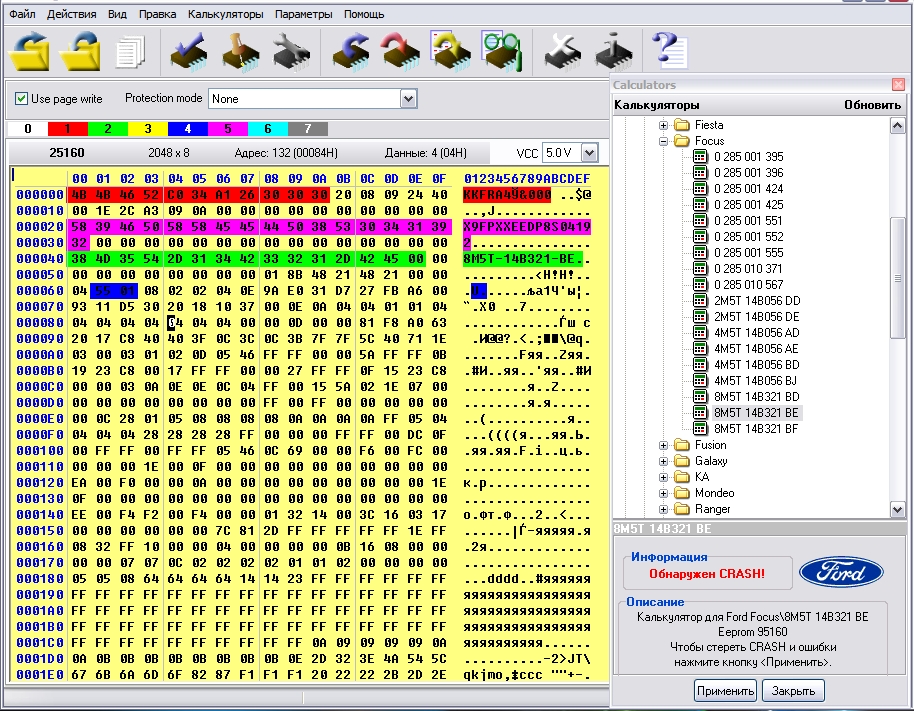Screen dimensions: 914x711
Task: Select calculator 4M5T 14B056 AD
Action: 757,333
